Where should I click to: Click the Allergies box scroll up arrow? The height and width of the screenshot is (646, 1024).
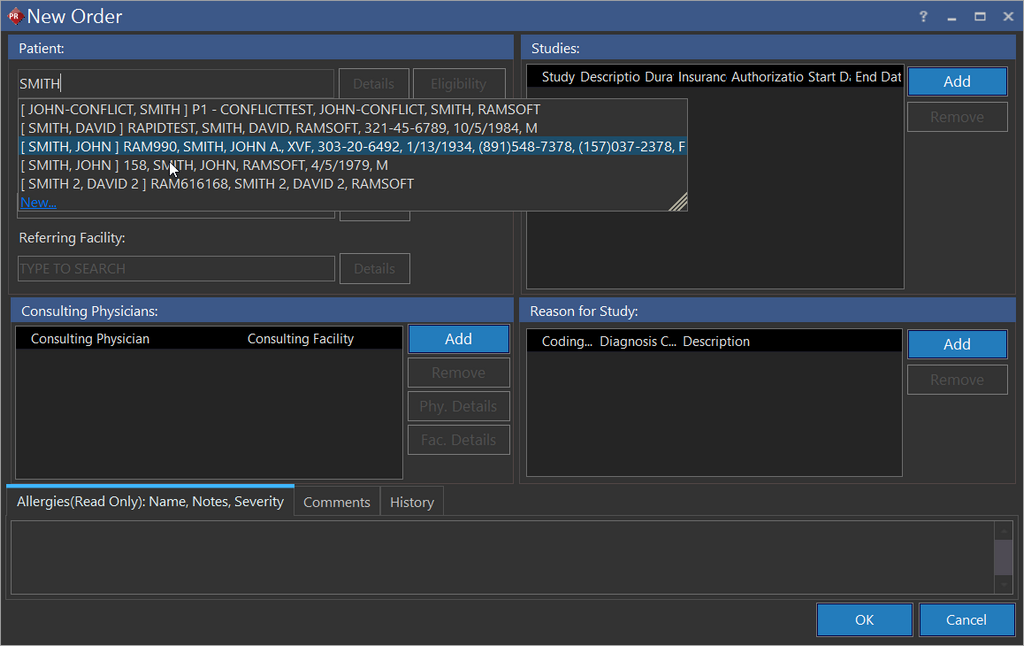[x=1003, y=532]
